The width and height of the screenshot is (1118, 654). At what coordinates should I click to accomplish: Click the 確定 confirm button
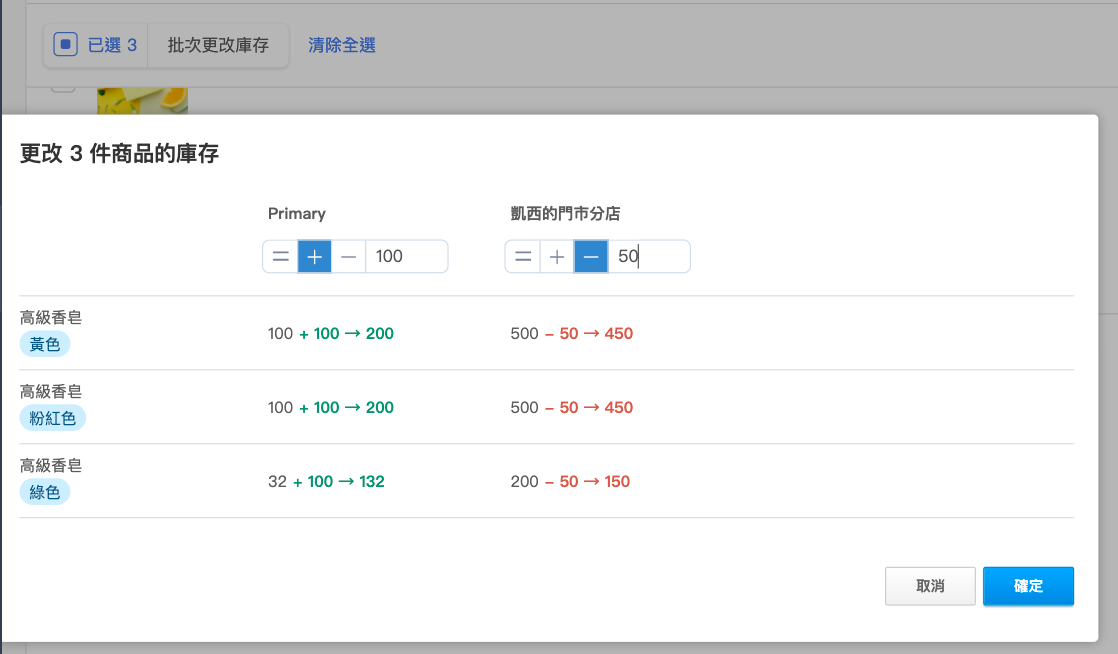click(1028, 586)
